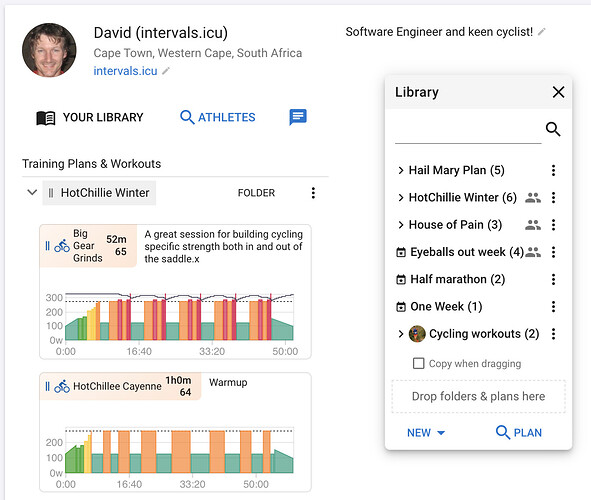Click the Library search input field
This screenshot has height=500, width=591.
point(468,130)
